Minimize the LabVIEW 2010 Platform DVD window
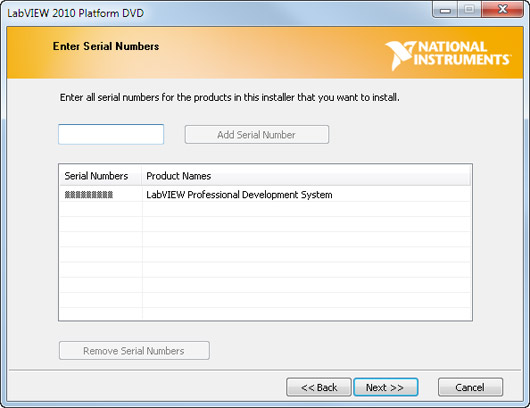The image size is (530, 408). click(445, 10)
